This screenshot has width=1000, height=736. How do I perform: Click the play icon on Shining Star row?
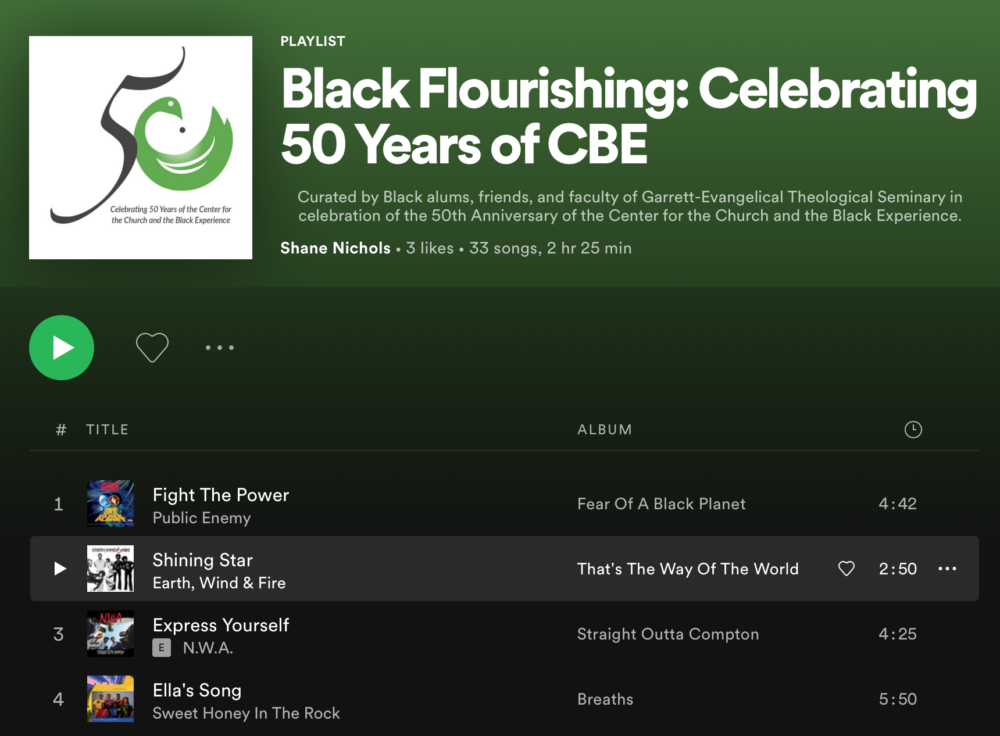coord(60,568)
